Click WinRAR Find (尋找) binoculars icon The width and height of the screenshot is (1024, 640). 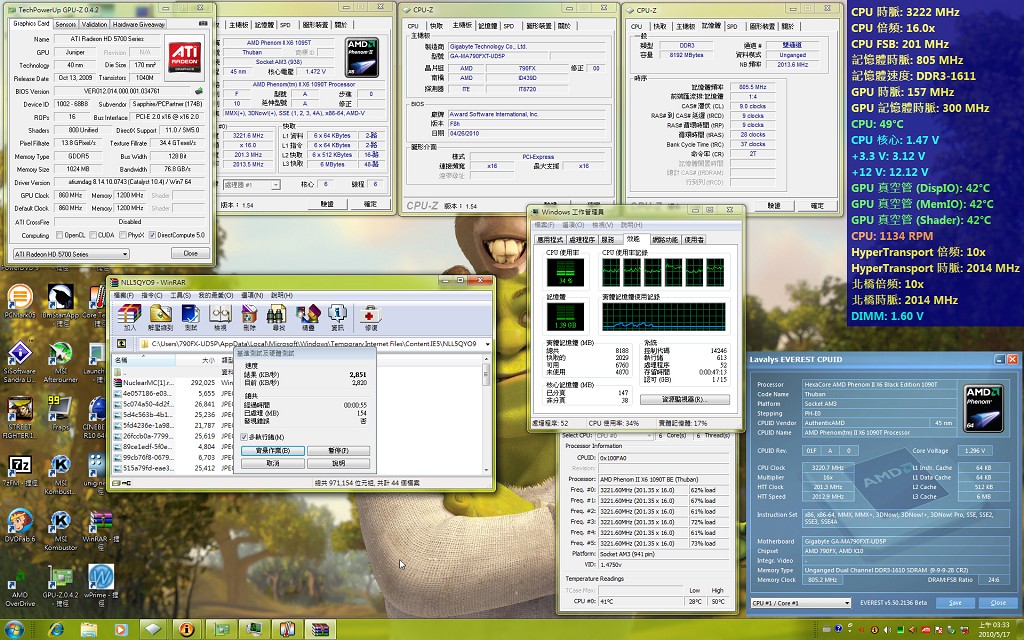coord(278,317)
